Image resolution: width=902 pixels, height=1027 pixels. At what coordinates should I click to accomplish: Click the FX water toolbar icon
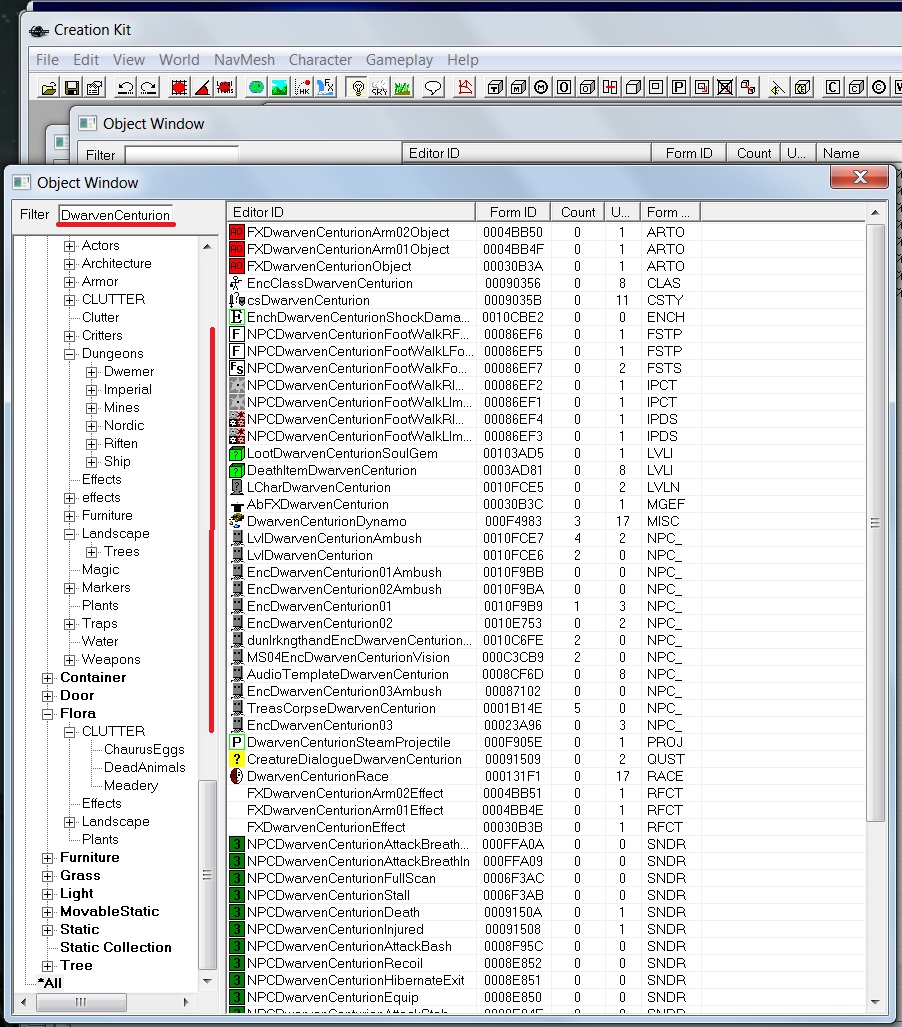(326, 87)
